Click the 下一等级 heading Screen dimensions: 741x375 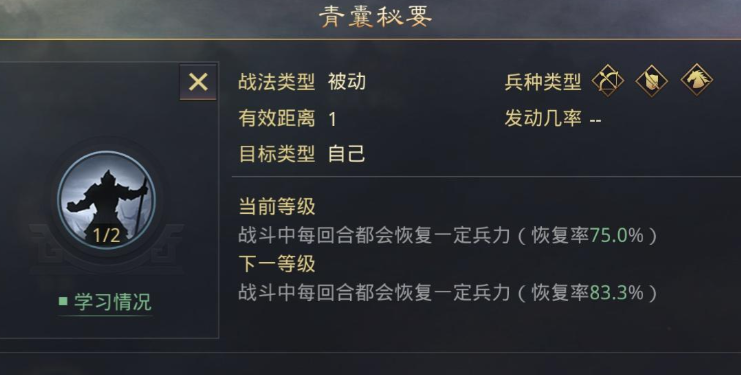point(276,264)
